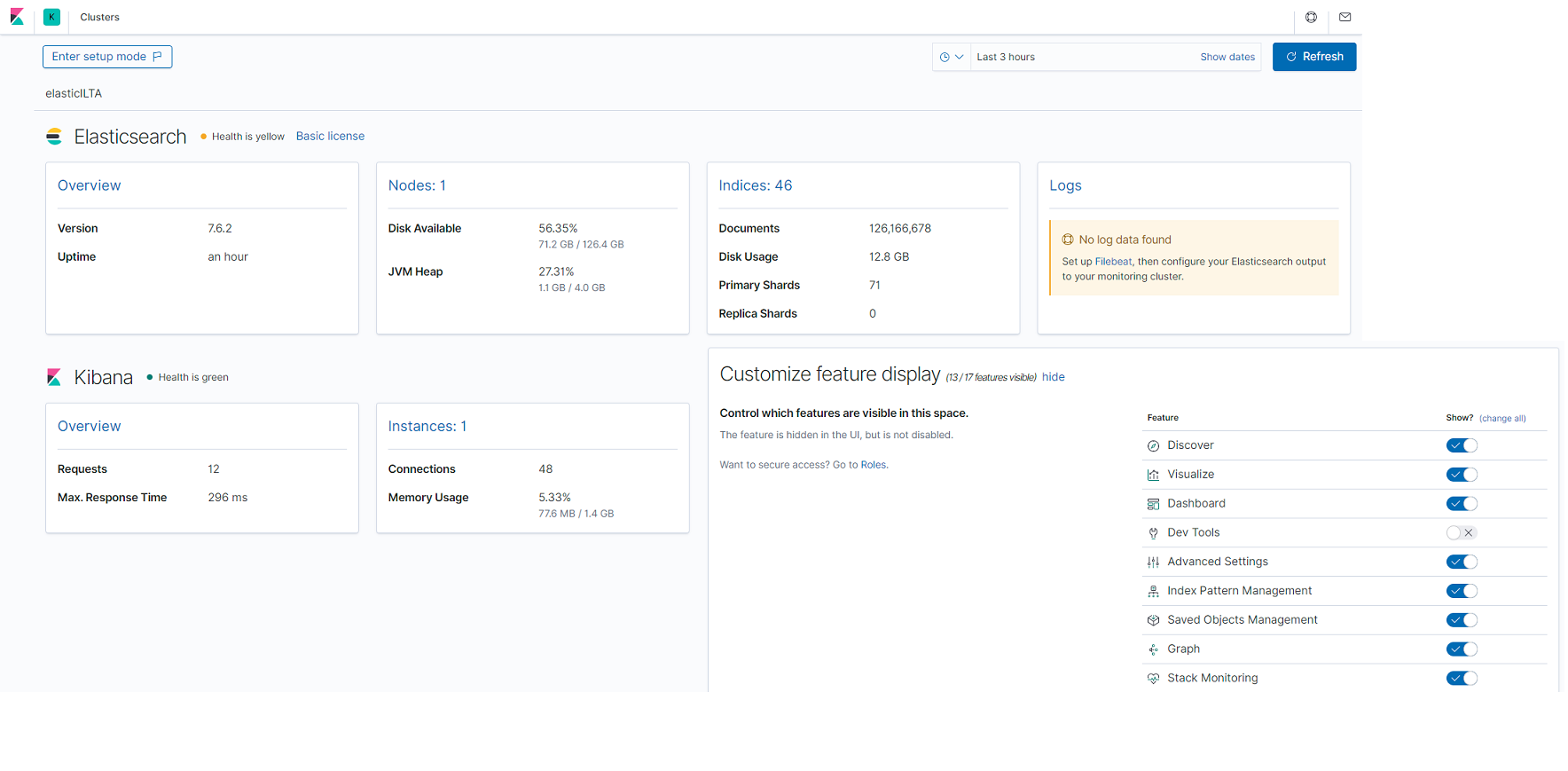Open the Nodes: 1 link
Screen dimensions: 1568x771
click(x=417, y=185)
